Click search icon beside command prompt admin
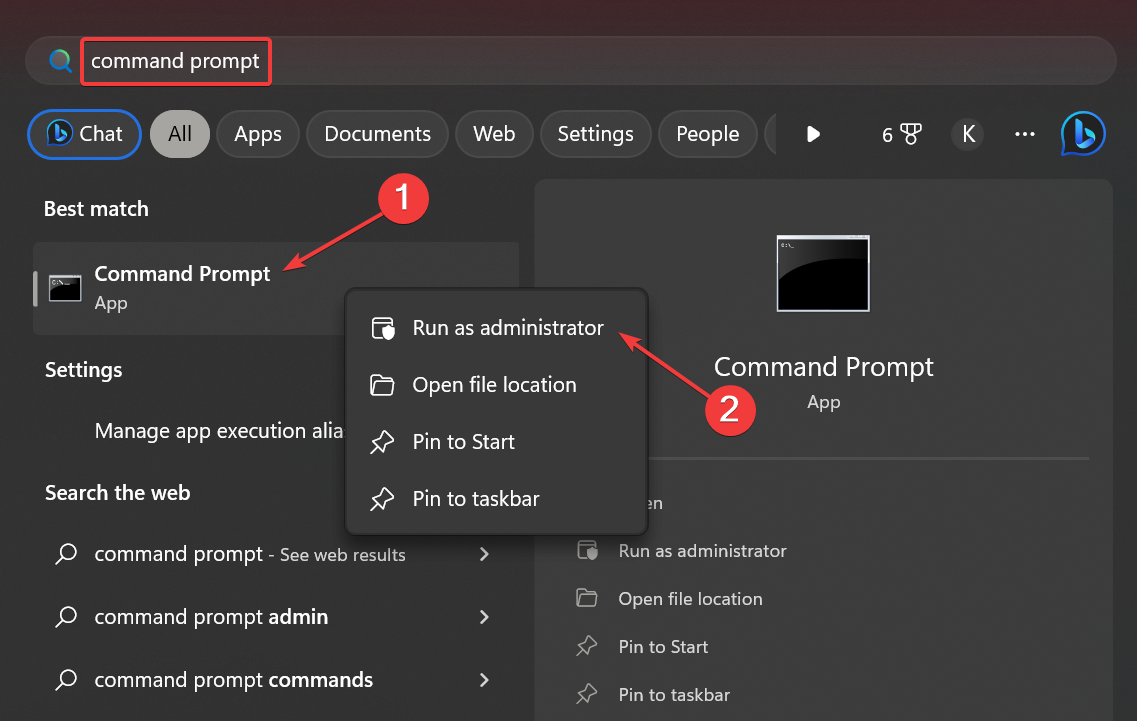 [x=66, y=617]
